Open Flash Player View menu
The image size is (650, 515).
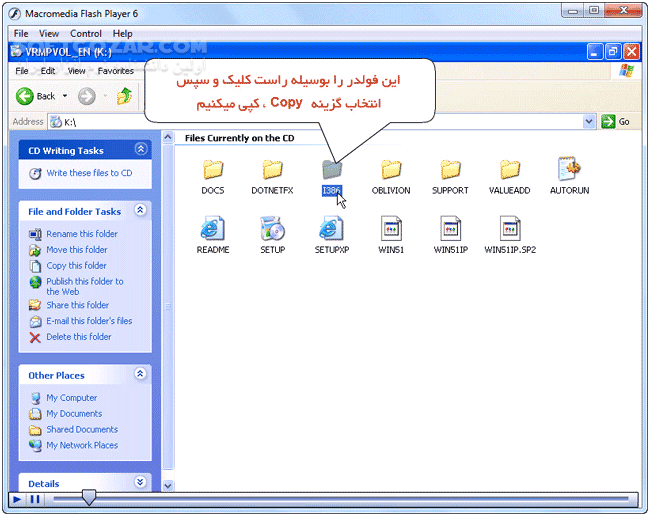tap(49, 34)
